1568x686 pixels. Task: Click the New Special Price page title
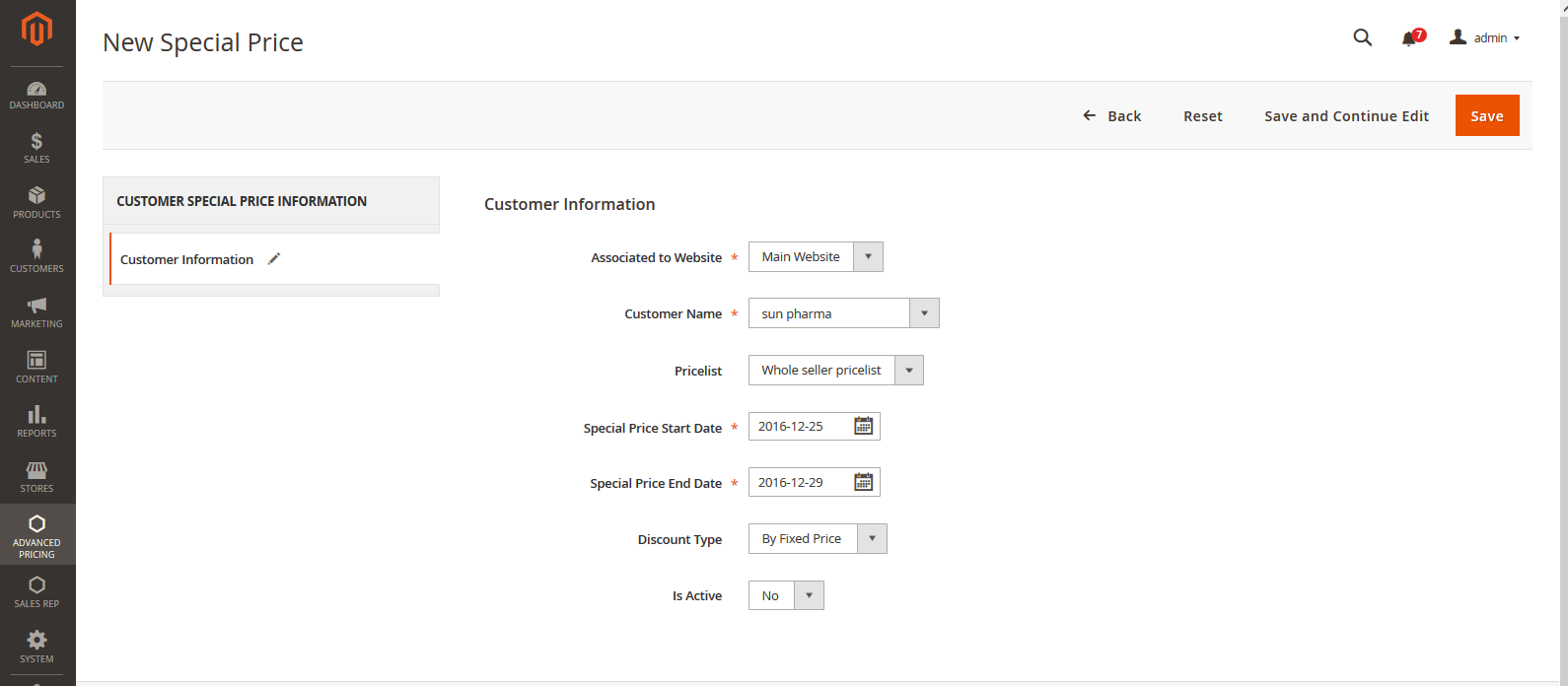tap(203, 42)
